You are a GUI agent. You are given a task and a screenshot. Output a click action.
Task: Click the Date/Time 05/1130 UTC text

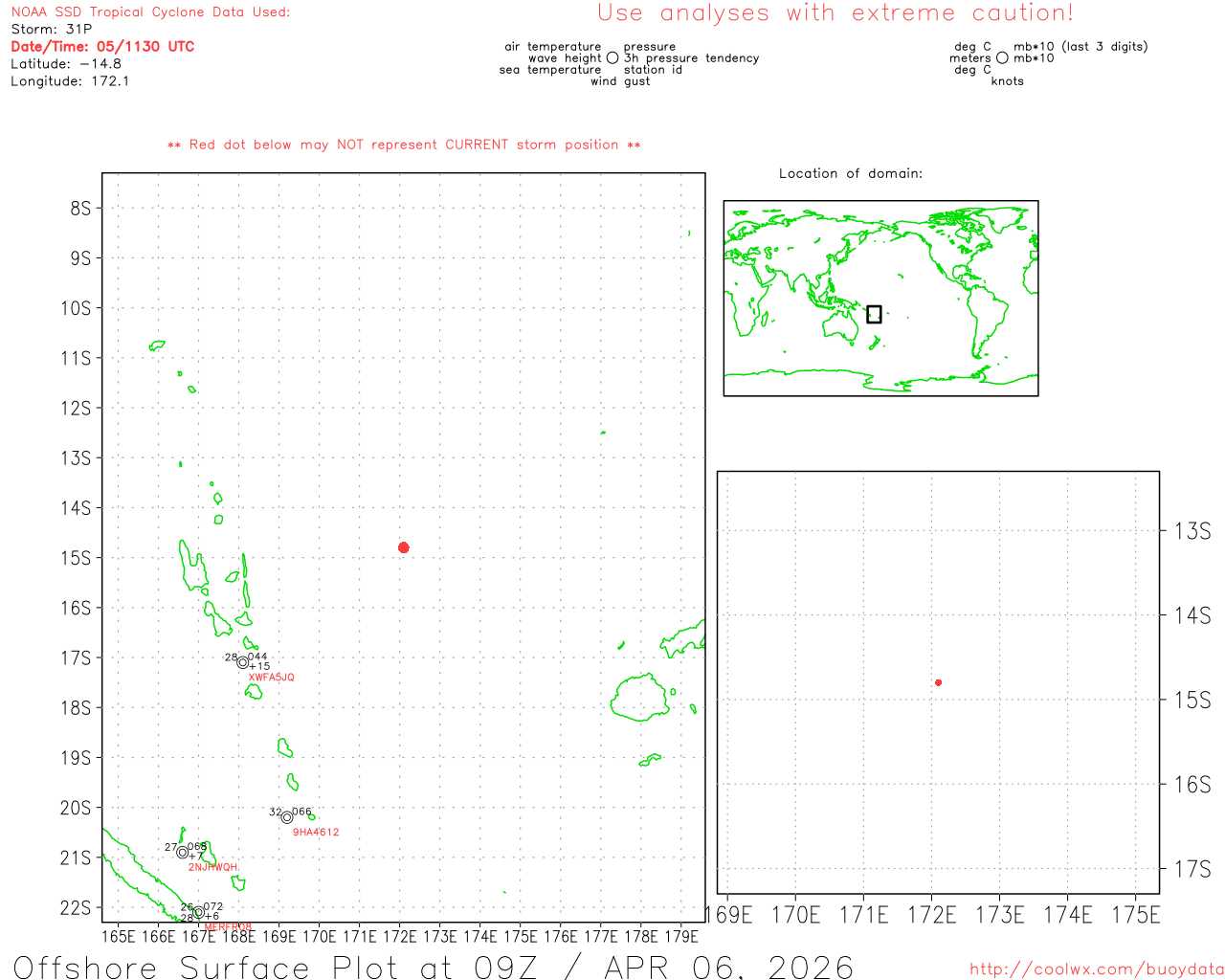coord(102,47)
